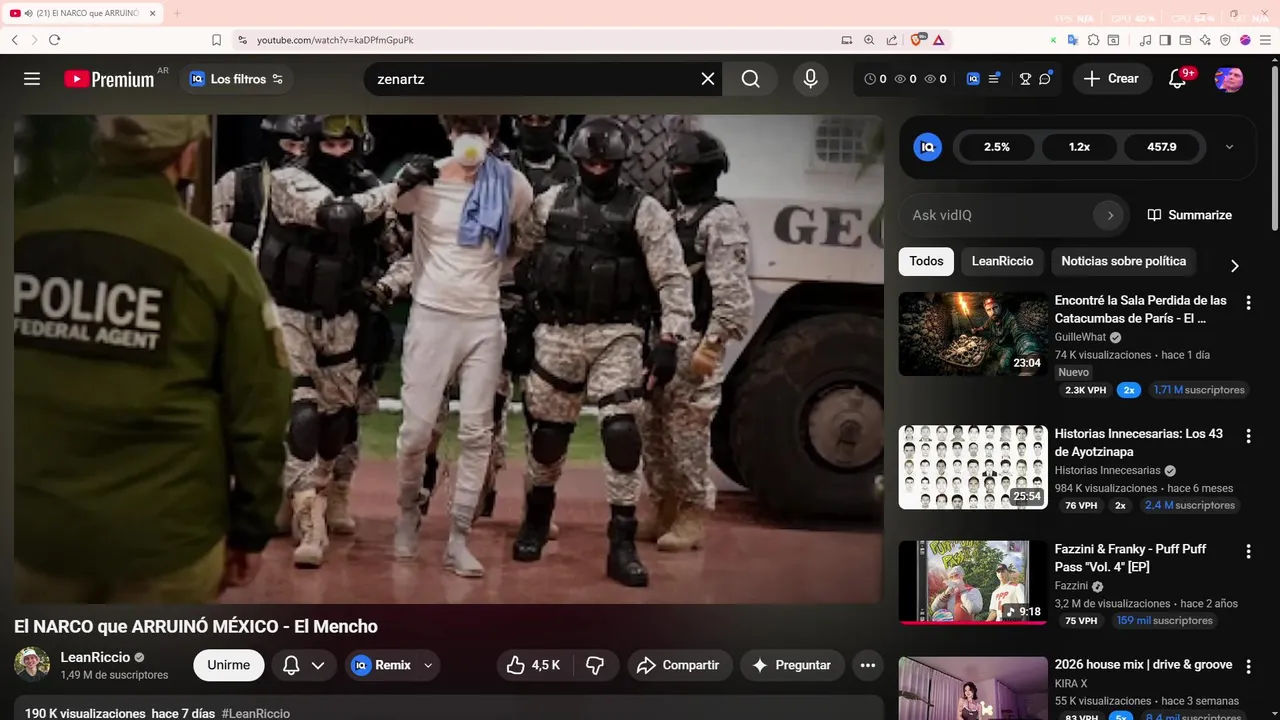Click the Crear button

[x=1111, y=79]
